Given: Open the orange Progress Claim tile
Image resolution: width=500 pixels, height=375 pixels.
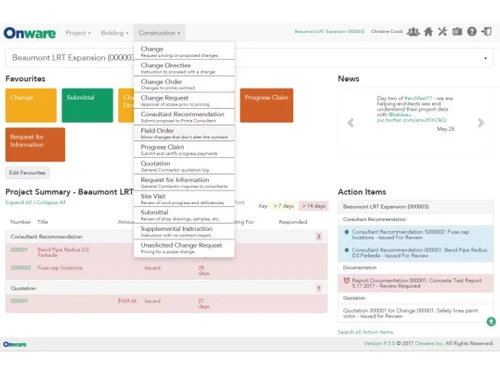Looking at the screenshot, I should pyautogui.click(x=267, y=105).
